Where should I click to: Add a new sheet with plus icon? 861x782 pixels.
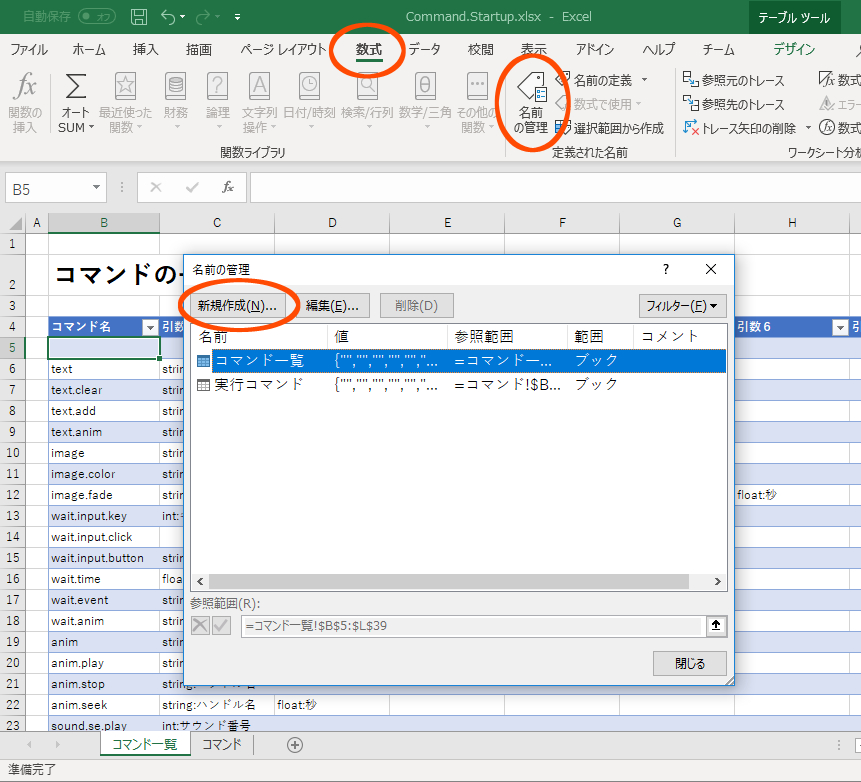click(x=295, y=745)
